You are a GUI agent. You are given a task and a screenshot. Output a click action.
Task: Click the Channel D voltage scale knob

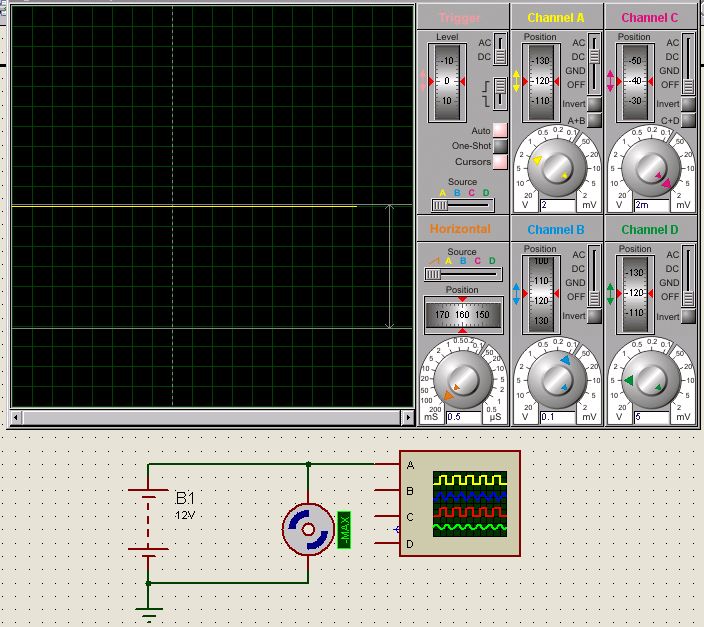(x=650, y=378)
